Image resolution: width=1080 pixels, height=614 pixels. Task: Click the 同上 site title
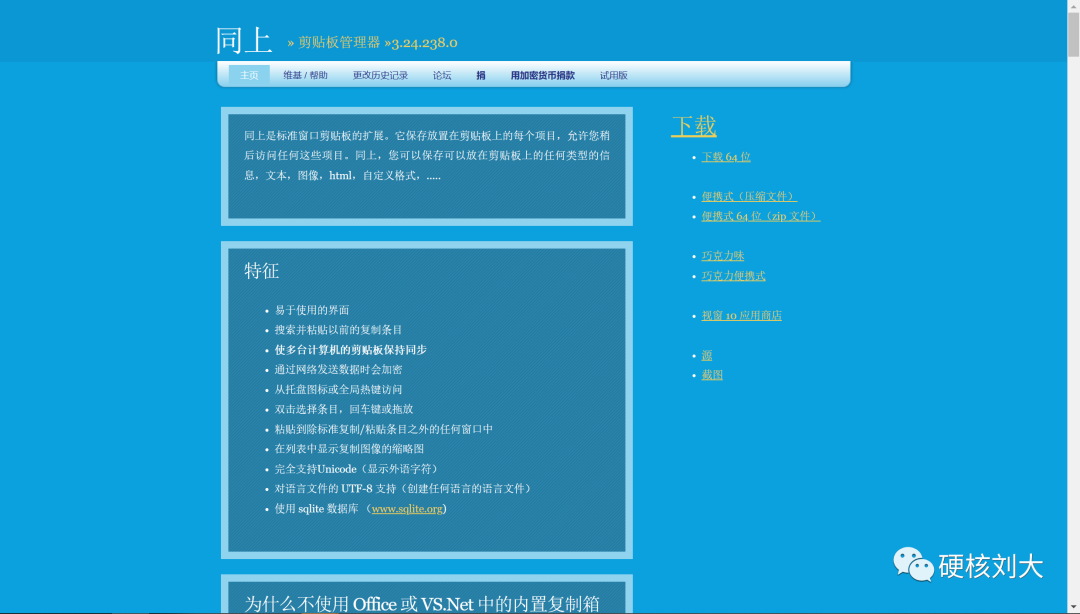click(244, 41)
